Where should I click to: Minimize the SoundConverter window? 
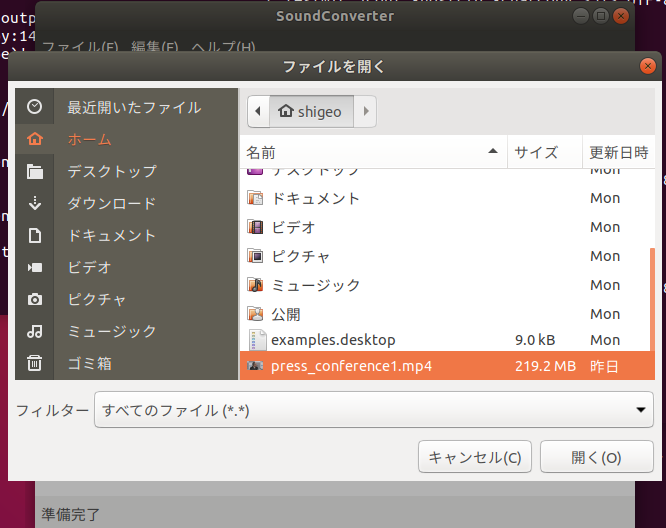tap(581, 17)
